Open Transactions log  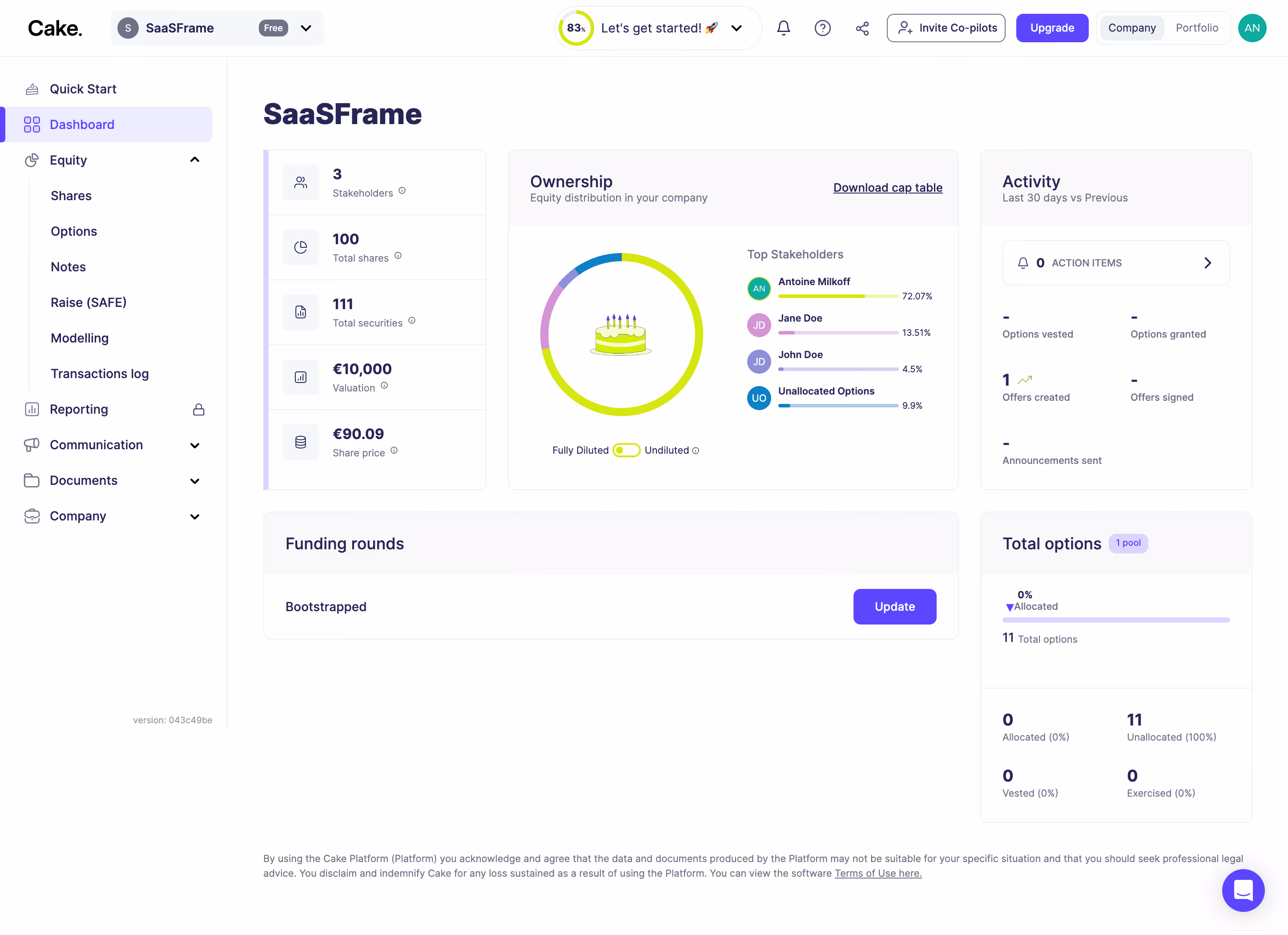(x=100, y=374)
